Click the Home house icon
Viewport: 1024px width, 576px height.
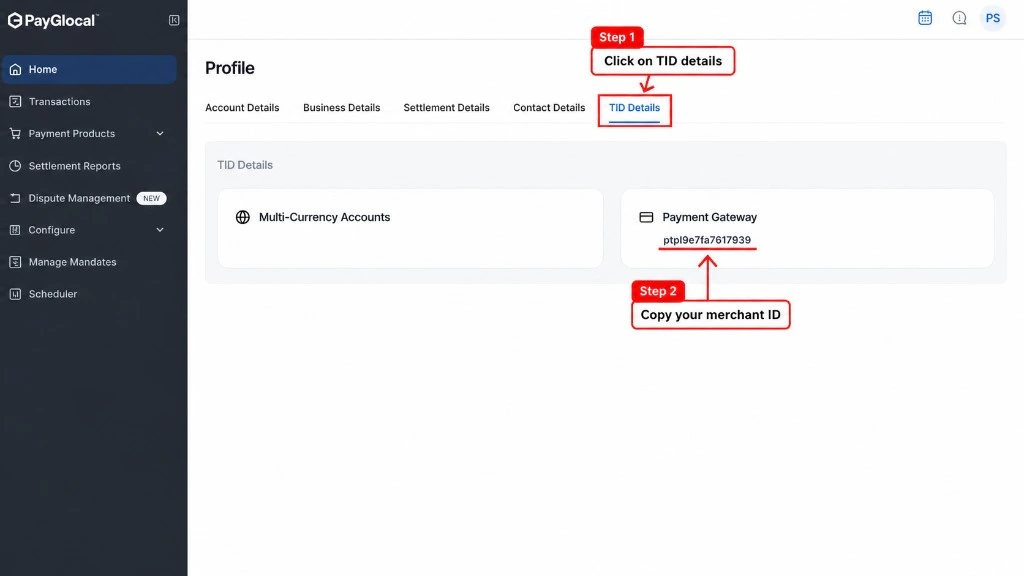click(15, 69)
